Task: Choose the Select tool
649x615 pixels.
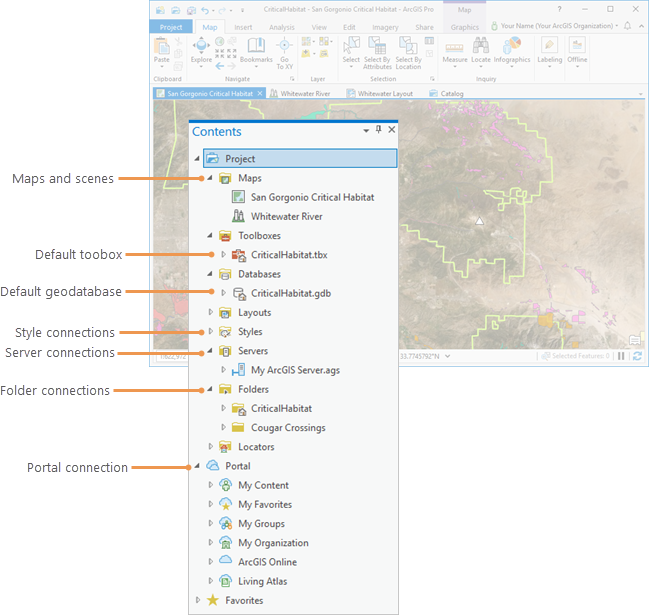Action: click(x=351, y=51)
